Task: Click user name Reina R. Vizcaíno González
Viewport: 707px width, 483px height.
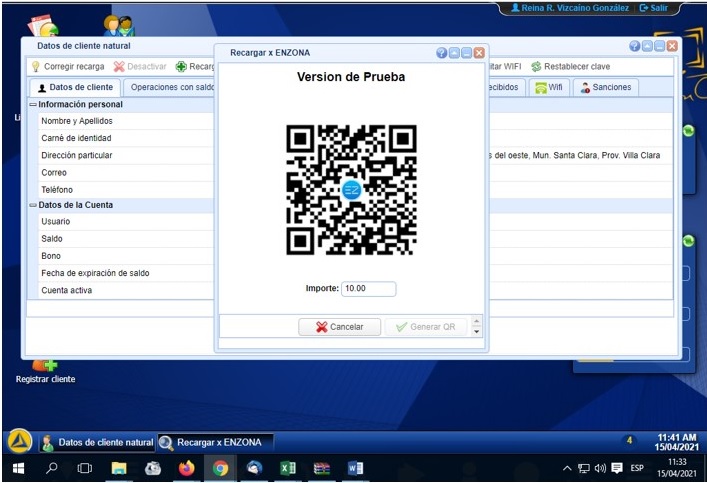Action: (570, 8)
